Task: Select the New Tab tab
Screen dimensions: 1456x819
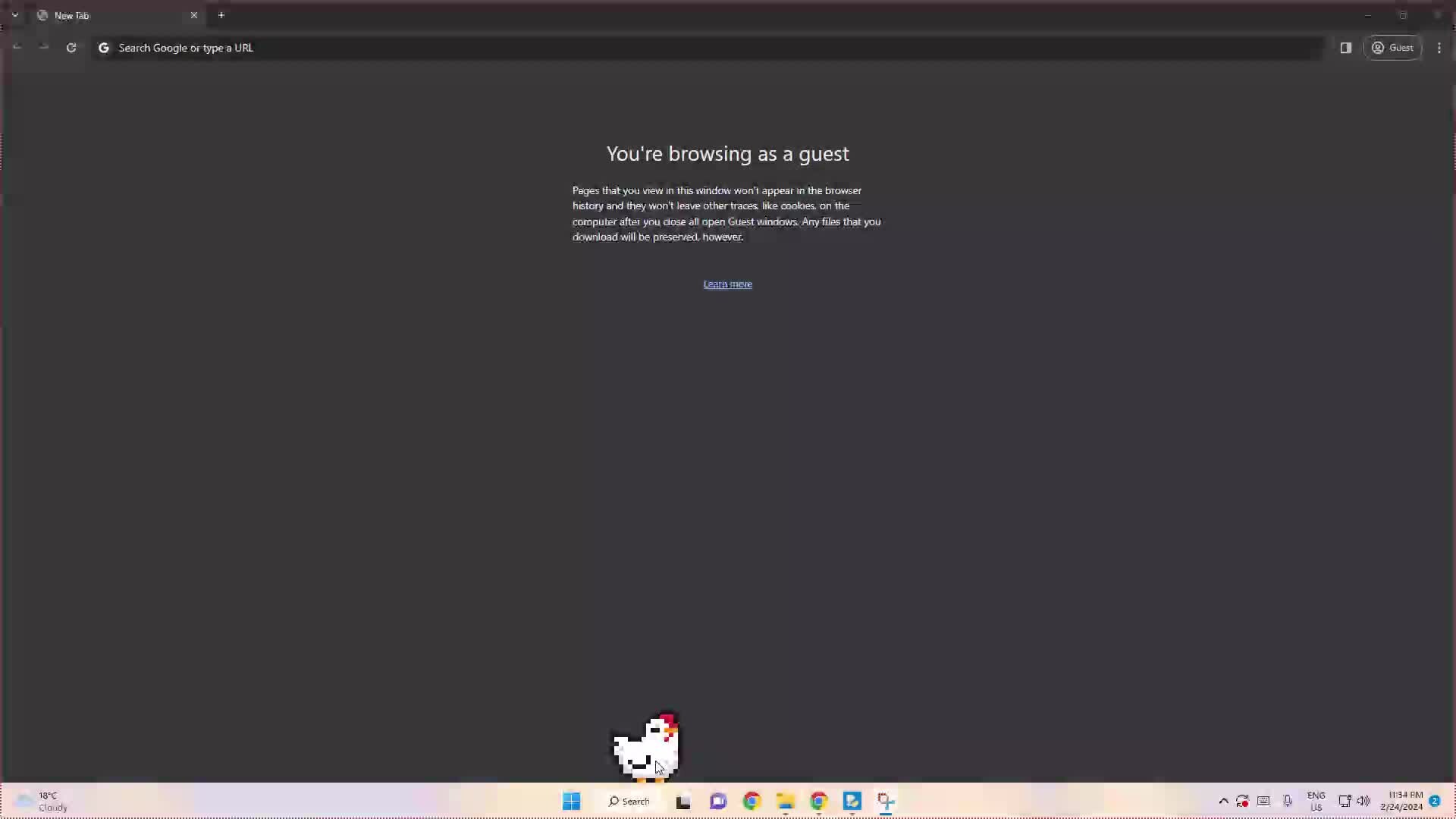Action: click(x=106, y=15)
